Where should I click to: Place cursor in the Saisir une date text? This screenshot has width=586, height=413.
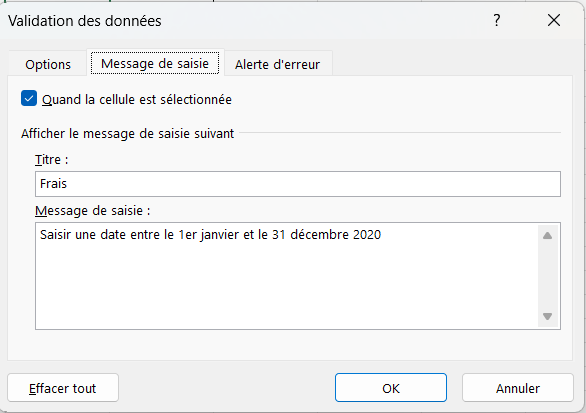[210, 235]
